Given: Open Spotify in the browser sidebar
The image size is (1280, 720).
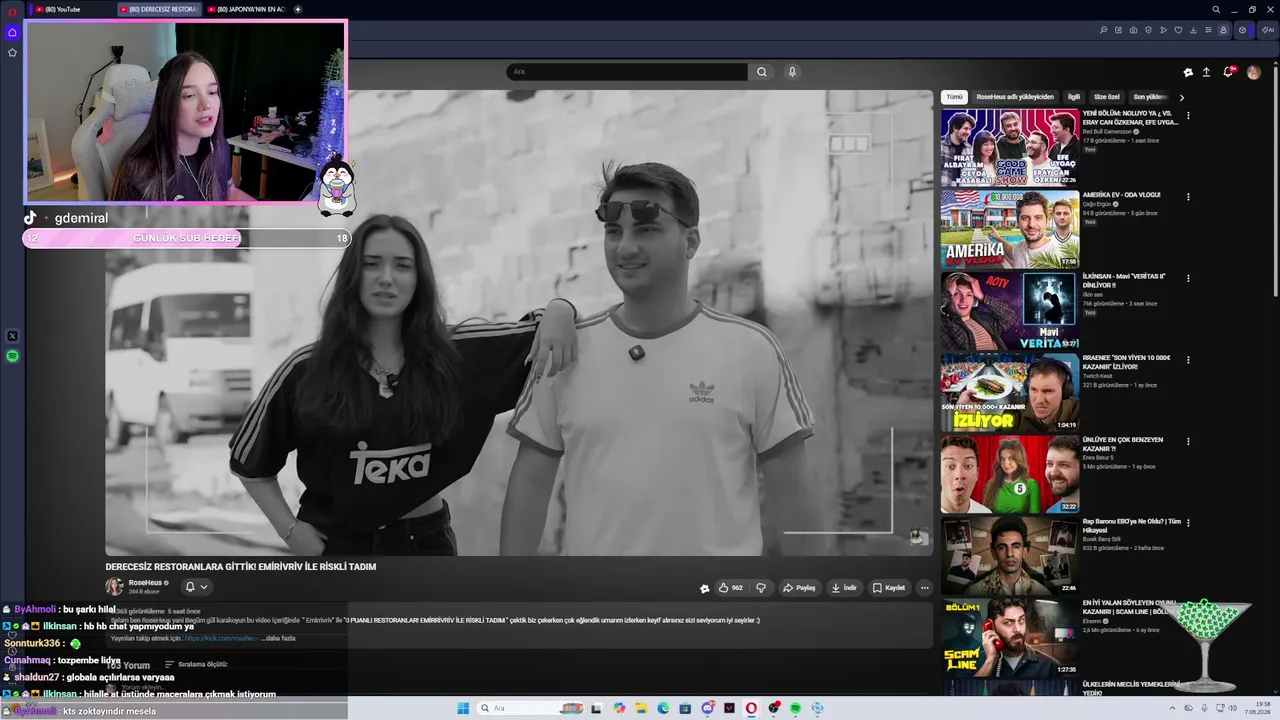Looking at the screenshot, I should 12,356.
